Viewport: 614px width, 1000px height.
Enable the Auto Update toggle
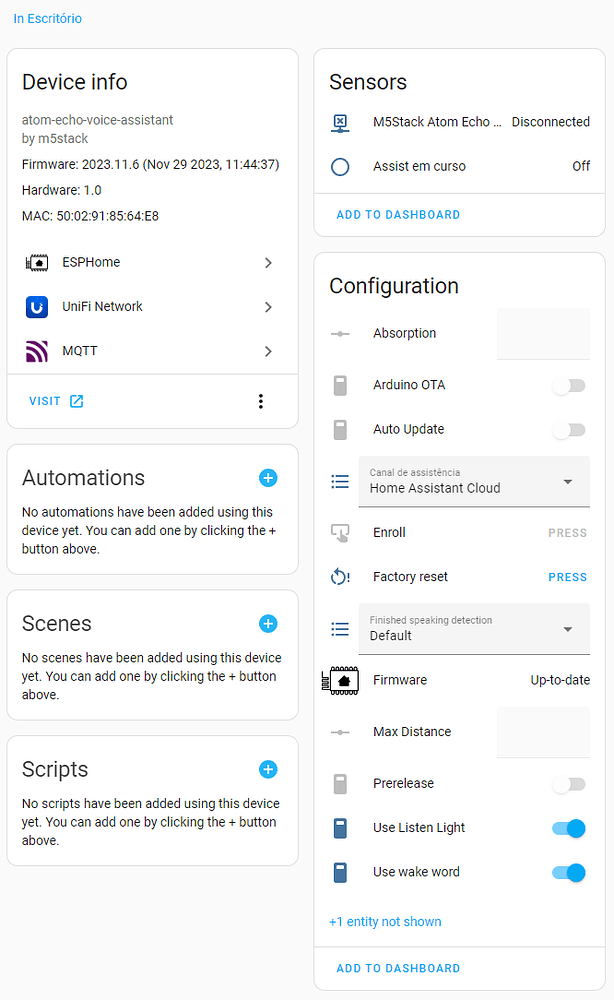pyautogui.click(x=568, y=429)
